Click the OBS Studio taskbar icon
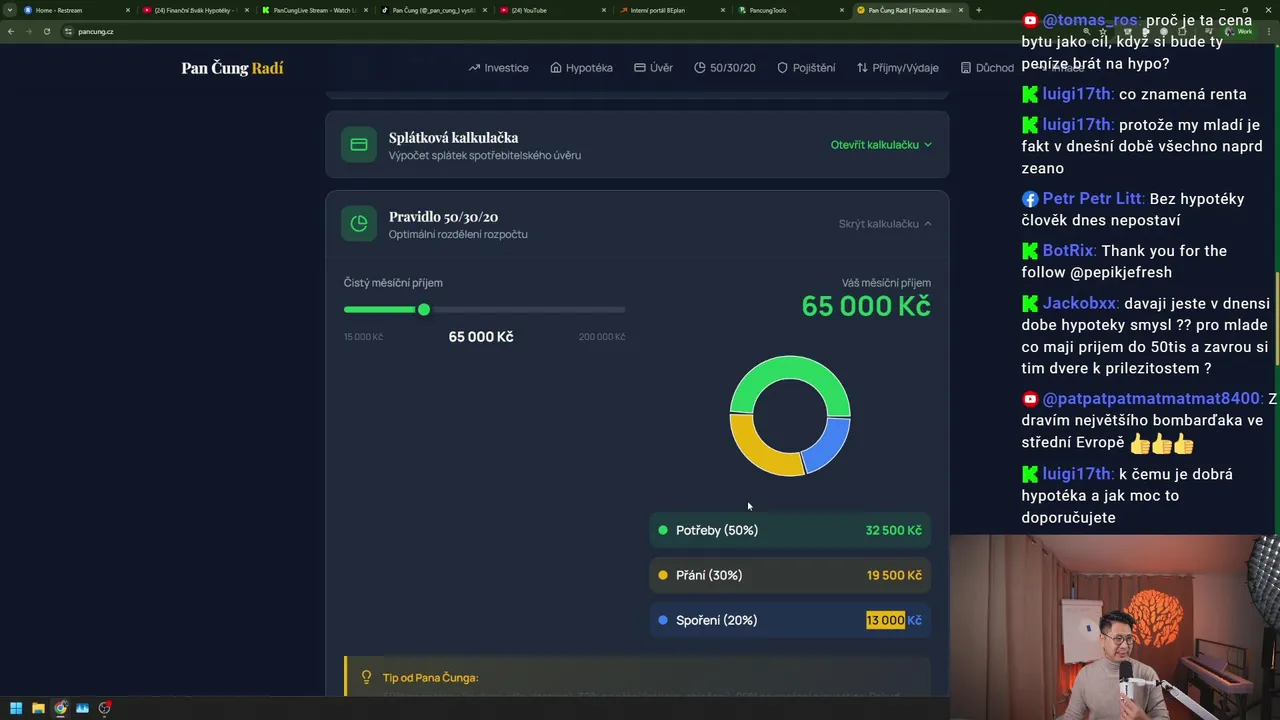Viewport: 1280px width, 720px height. (x=104, y=708)
